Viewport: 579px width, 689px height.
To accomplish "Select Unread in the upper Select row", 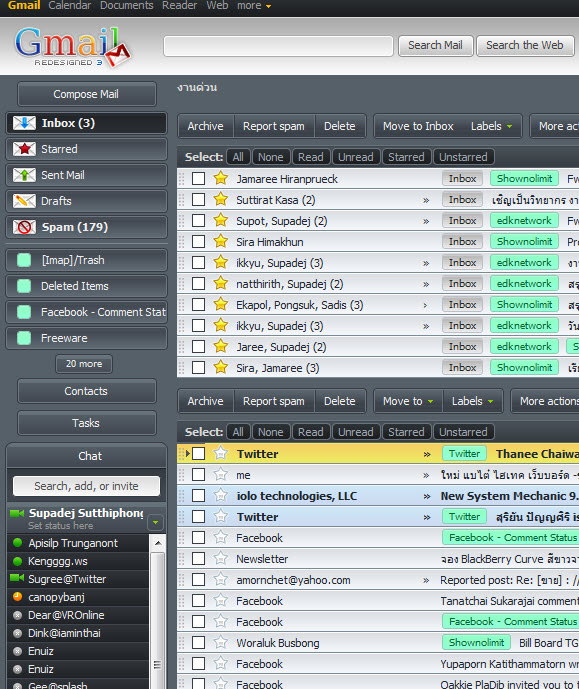I will [x=355, y=157].
